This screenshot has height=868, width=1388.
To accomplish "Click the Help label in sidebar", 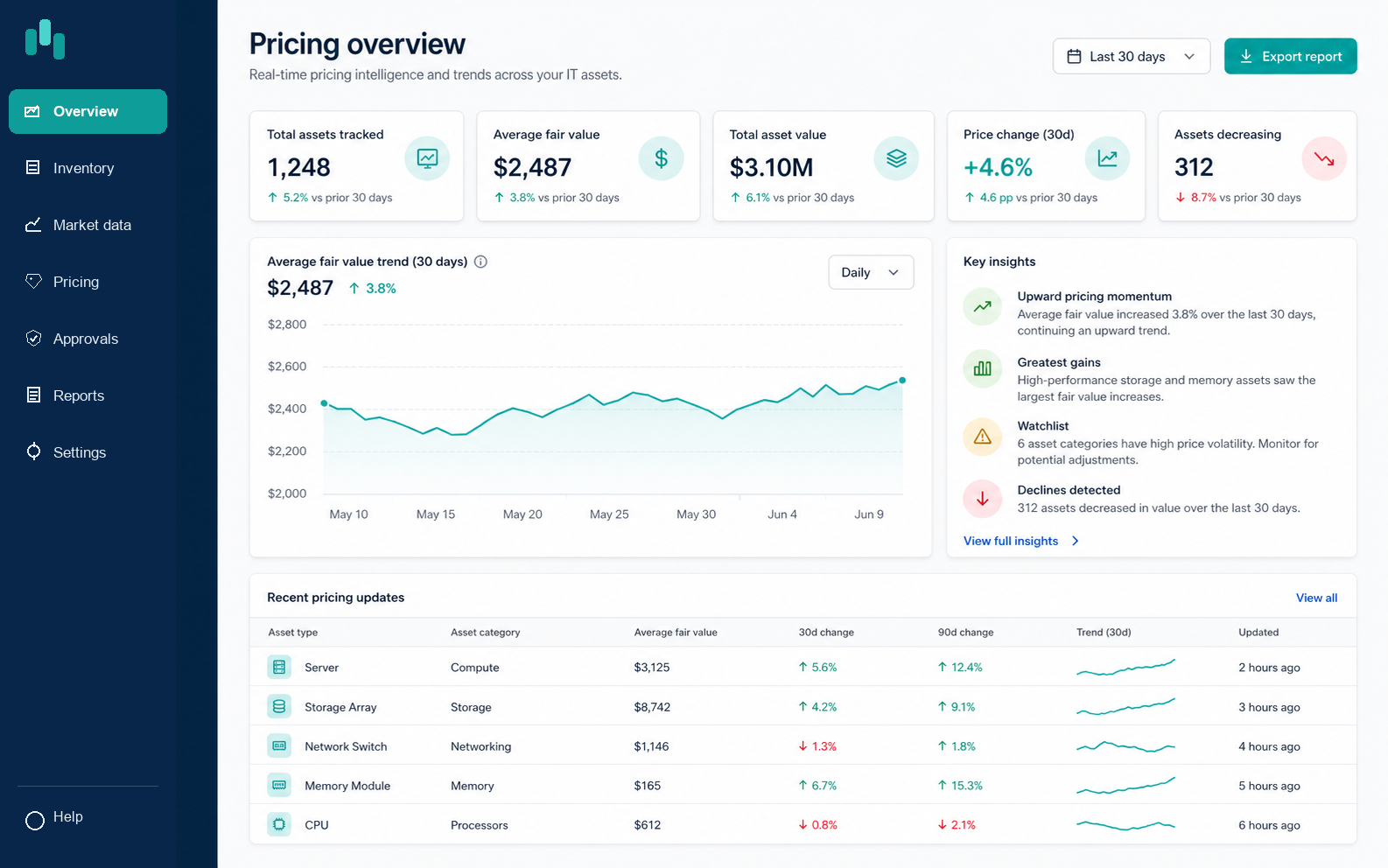I will click(x=67, y=816).
